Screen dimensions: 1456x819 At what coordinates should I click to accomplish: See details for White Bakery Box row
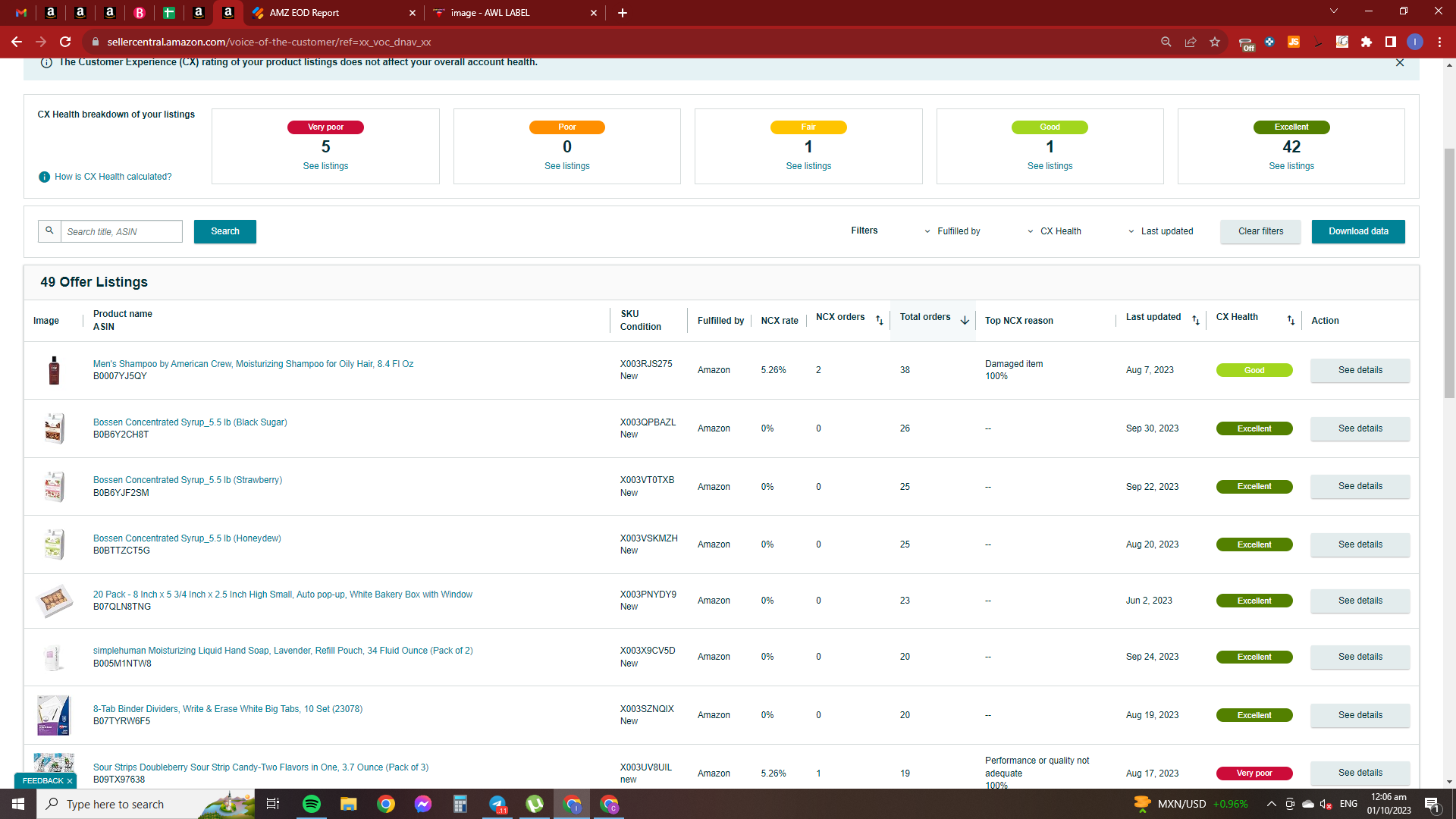click(x=1360, y=601)
